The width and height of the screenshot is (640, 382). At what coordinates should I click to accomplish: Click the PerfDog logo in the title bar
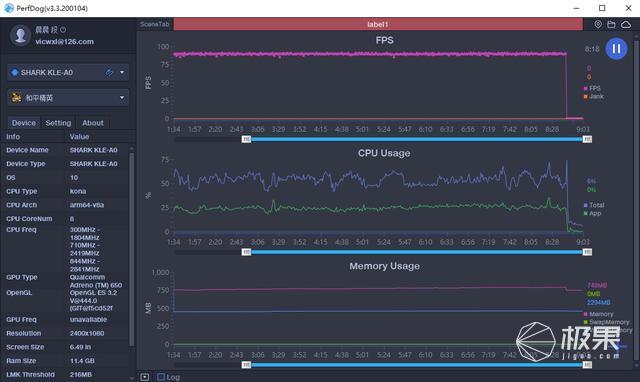point(9,8)
